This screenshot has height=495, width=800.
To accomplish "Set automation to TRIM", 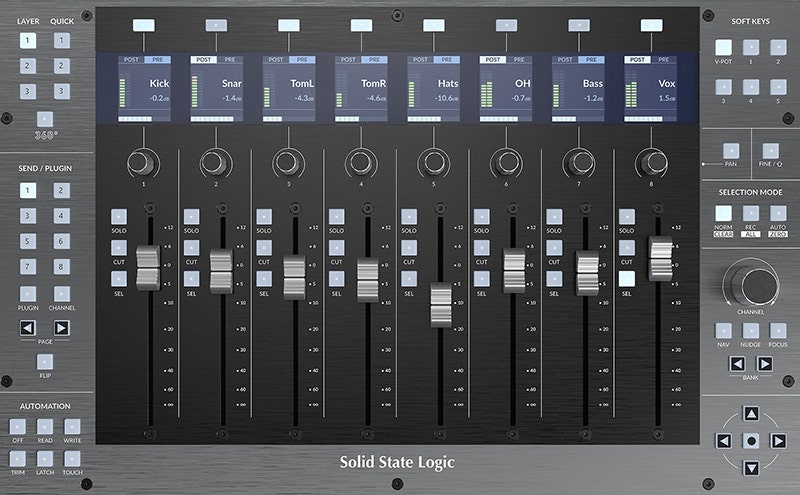I will click(x=17, y=459).
